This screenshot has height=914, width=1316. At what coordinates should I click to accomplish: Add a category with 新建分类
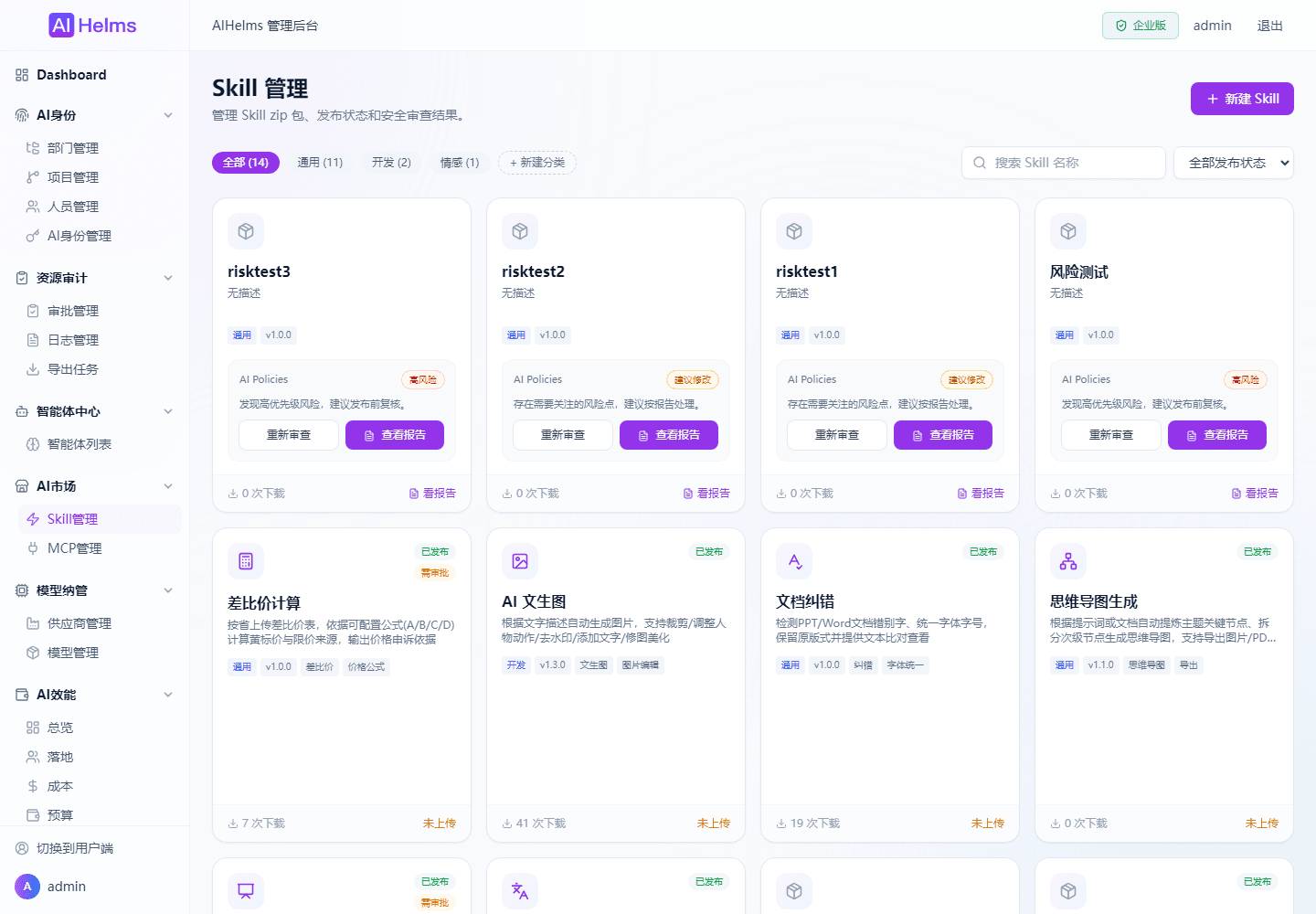pyautogui.click(x=537, y=163)
